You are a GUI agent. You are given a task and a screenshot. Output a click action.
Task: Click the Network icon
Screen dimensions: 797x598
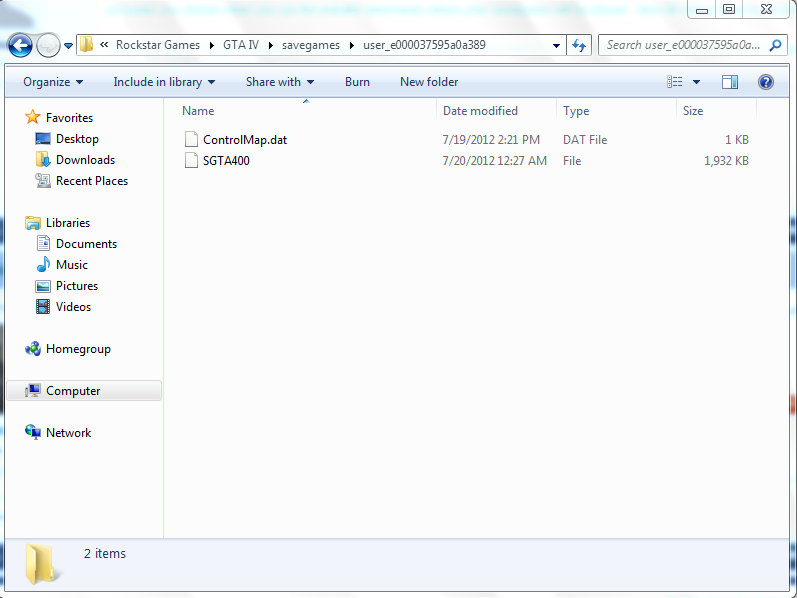(33, 432)
